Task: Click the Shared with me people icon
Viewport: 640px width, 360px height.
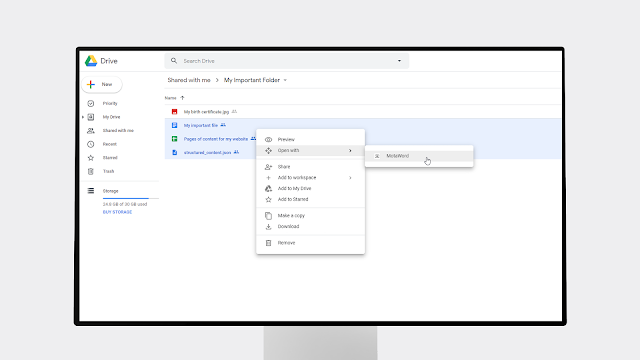Action: [x=91, y=131]
